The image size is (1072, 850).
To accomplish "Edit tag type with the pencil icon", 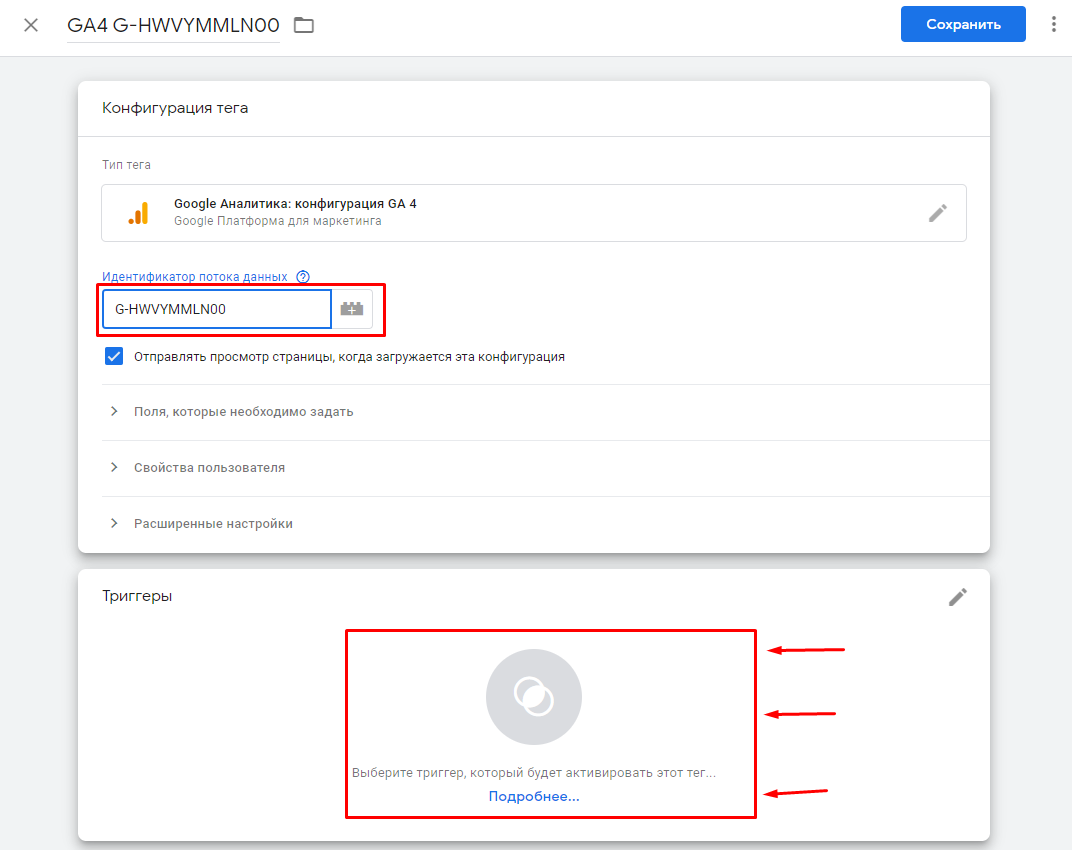I will point(937,213).
